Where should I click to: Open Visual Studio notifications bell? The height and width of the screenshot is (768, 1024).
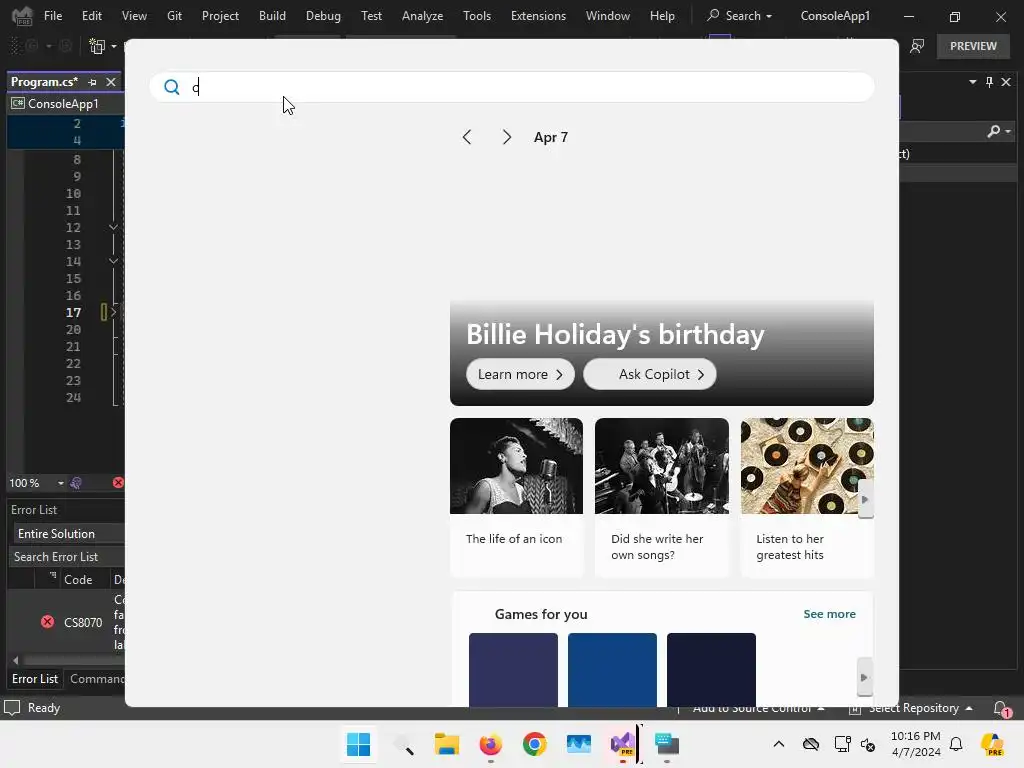[1001, 709]
